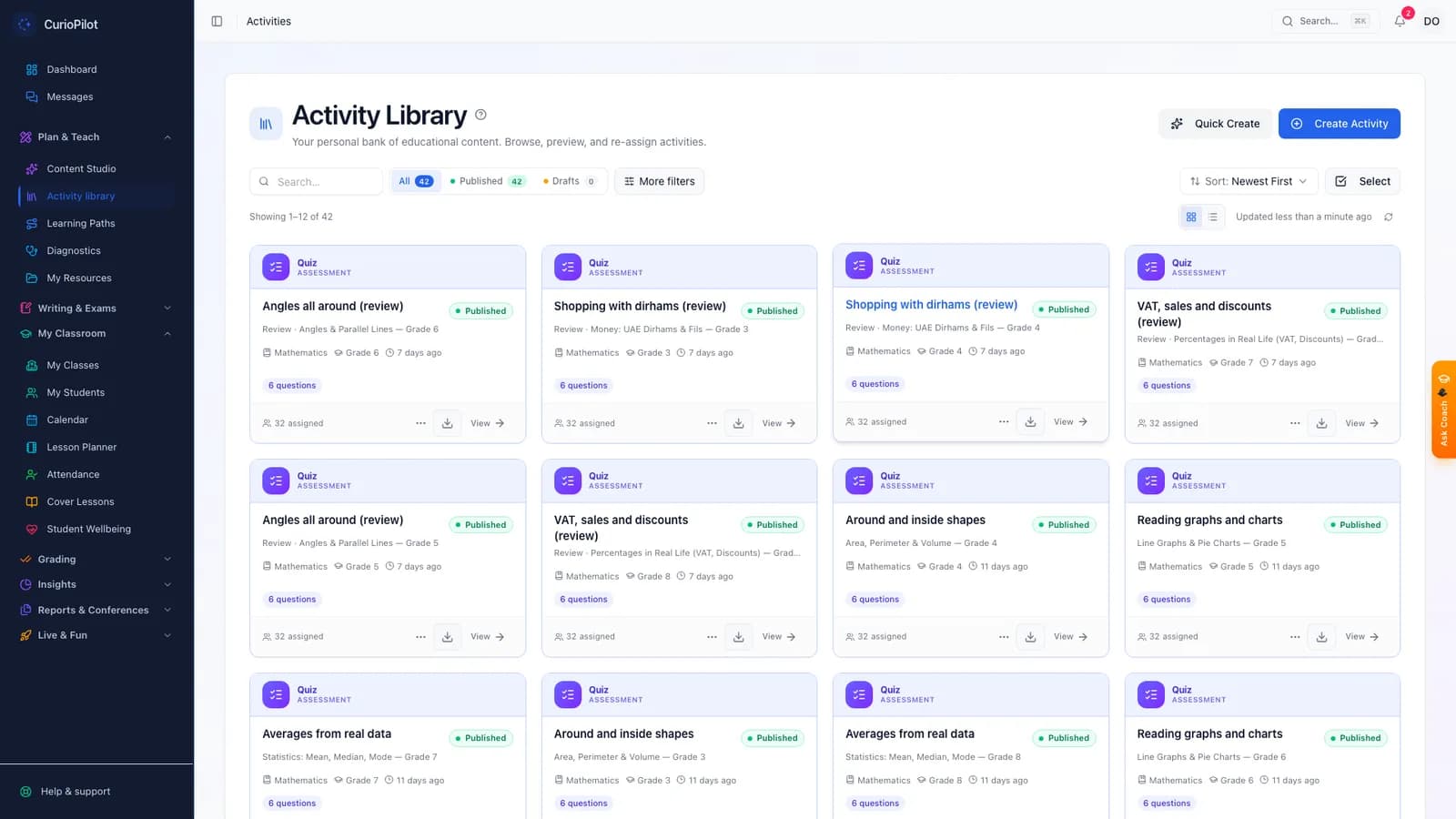Switch to list view layout
Image resolution: width=1456 pixels, height=819 pixels.
pos(1213,217)
